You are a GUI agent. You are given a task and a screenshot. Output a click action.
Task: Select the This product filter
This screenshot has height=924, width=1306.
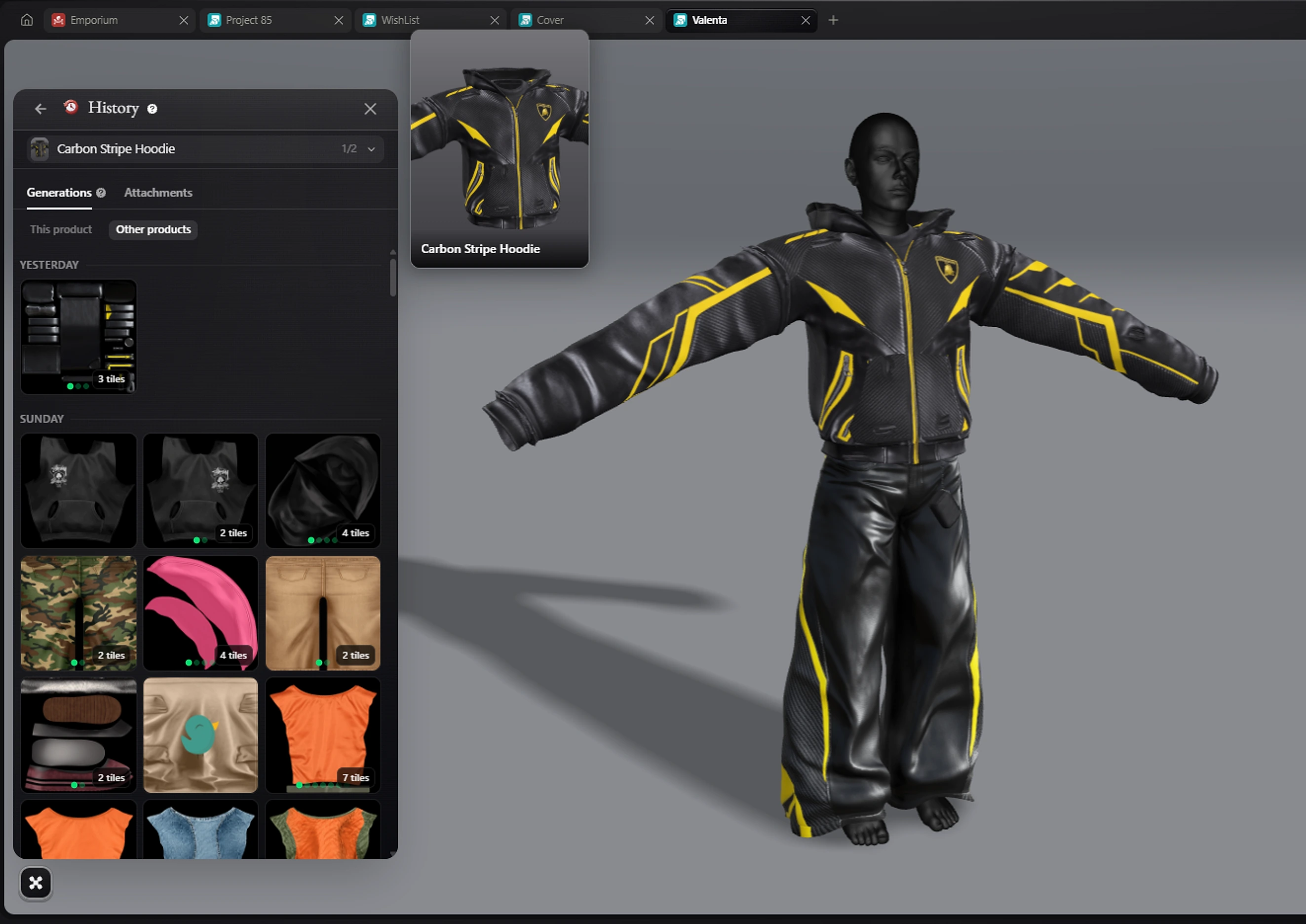pyautogui.click(x=61, y=230)
